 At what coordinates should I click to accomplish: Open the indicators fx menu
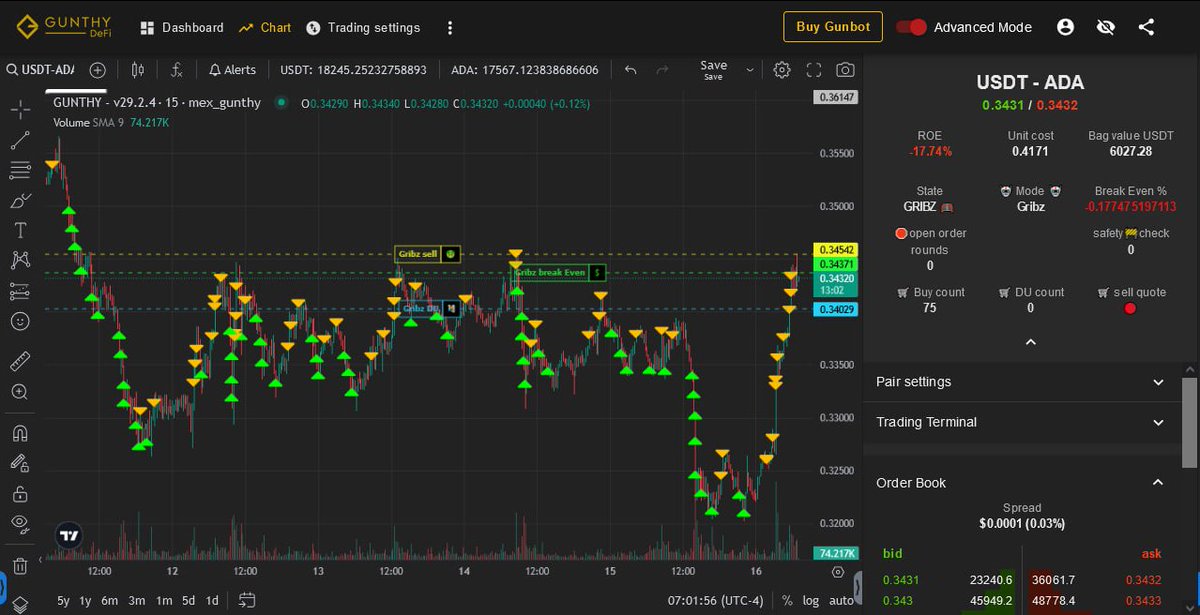point(176,70)
